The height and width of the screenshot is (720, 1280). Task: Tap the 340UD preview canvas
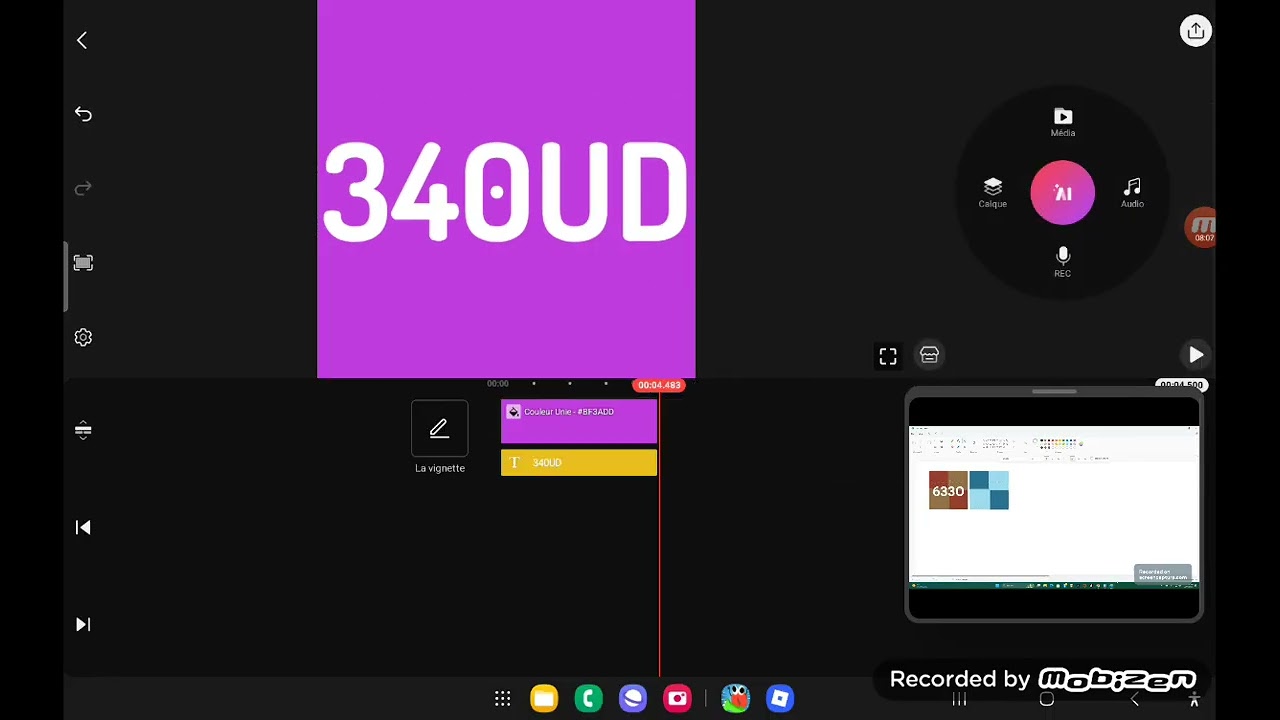point(506,190)
